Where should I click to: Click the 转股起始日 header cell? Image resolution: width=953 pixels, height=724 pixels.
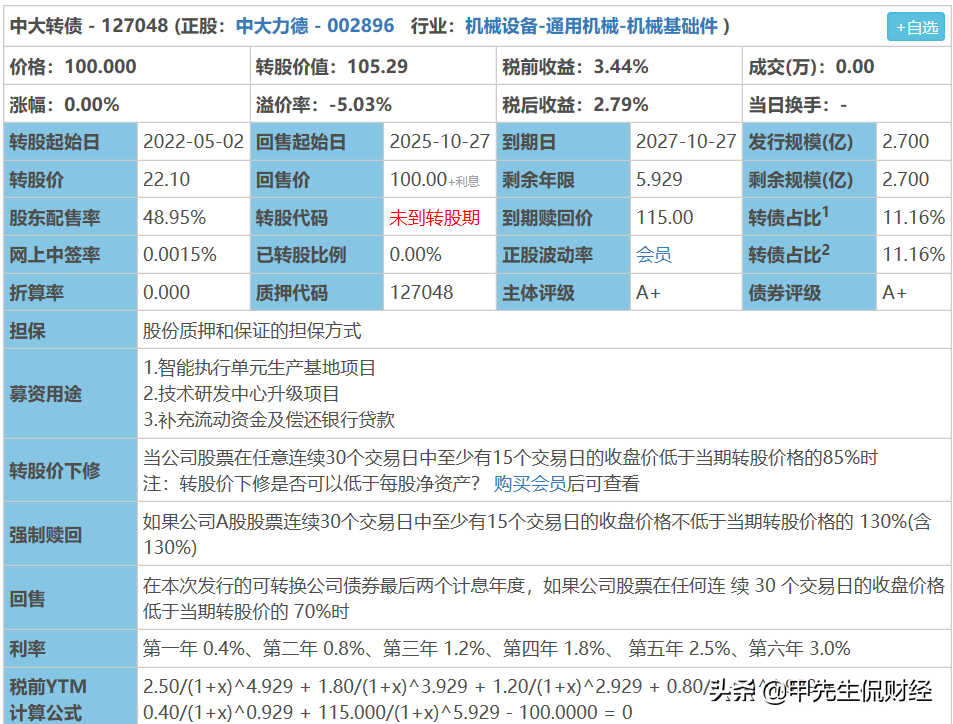[71, 142]
